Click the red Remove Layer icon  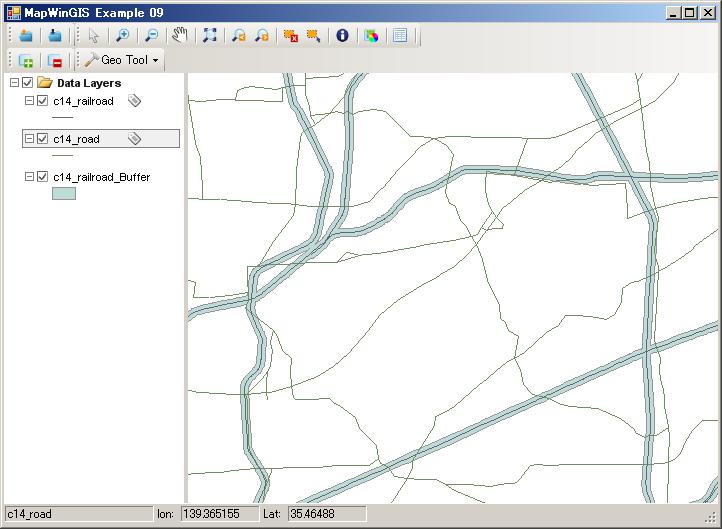(x=55, y=61)
